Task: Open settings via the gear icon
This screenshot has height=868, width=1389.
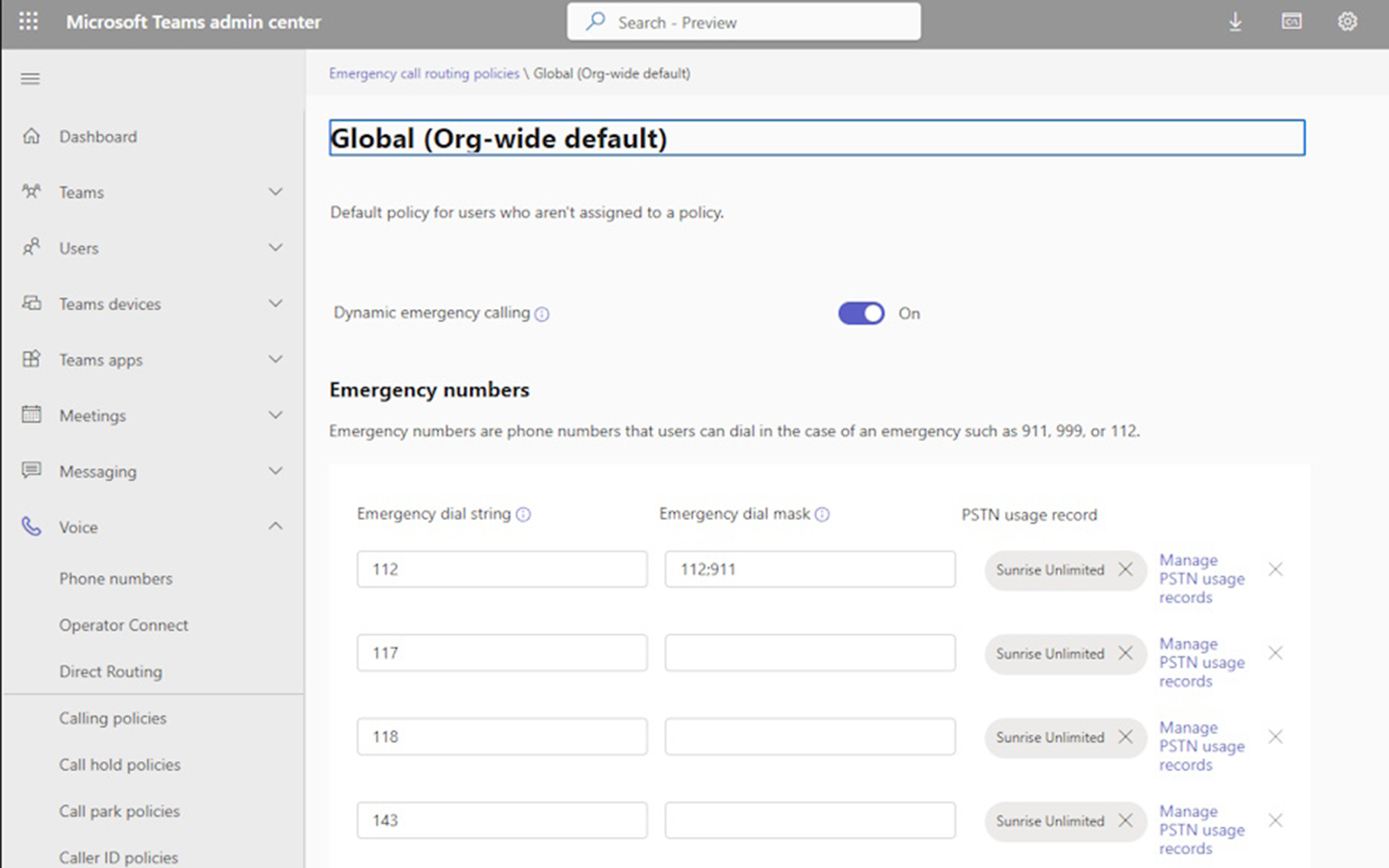Action: (1348, 22)
